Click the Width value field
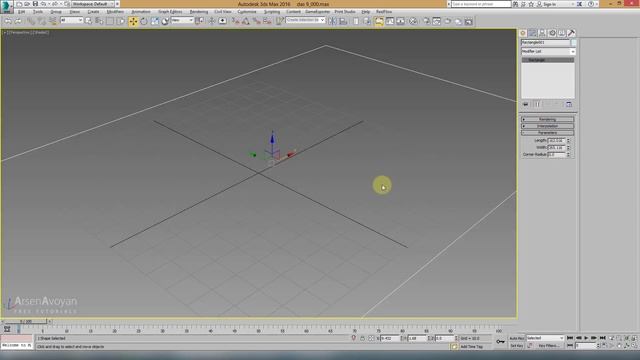 (x=556, y=147)
